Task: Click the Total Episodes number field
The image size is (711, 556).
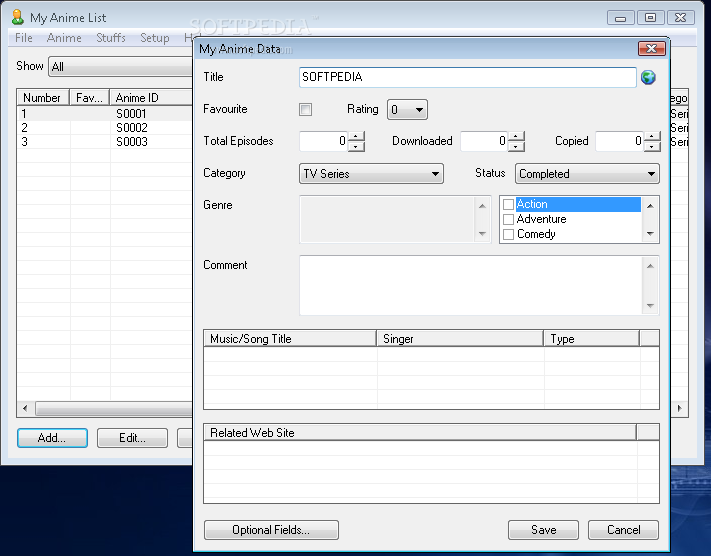Action: pyautogui.click(x=324, y=141)
